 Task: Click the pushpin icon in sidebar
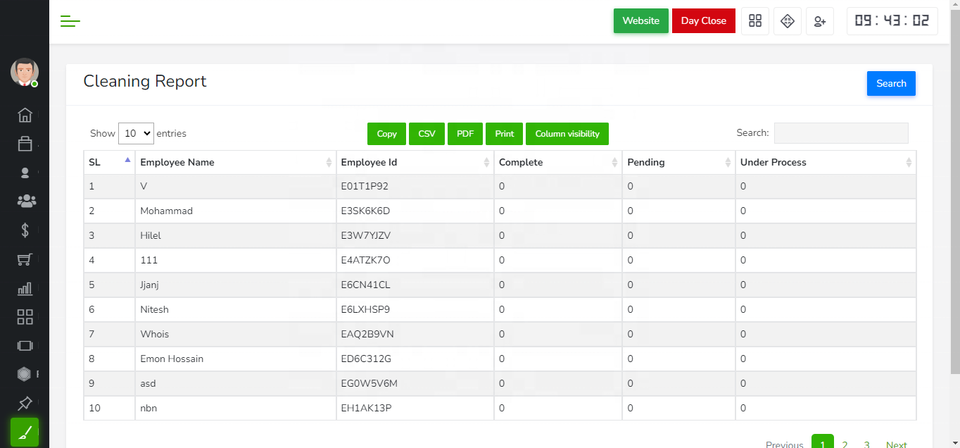(25, 404)
